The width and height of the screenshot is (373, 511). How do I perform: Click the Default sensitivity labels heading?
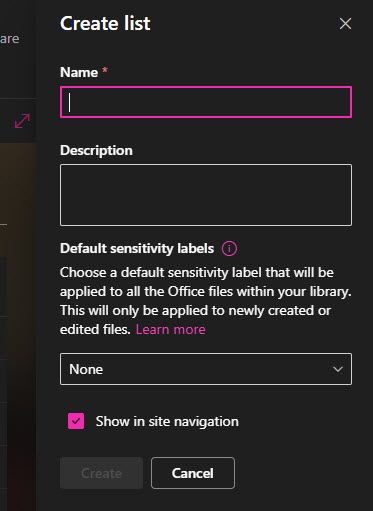pyautogui.click(x=137, y=249)
